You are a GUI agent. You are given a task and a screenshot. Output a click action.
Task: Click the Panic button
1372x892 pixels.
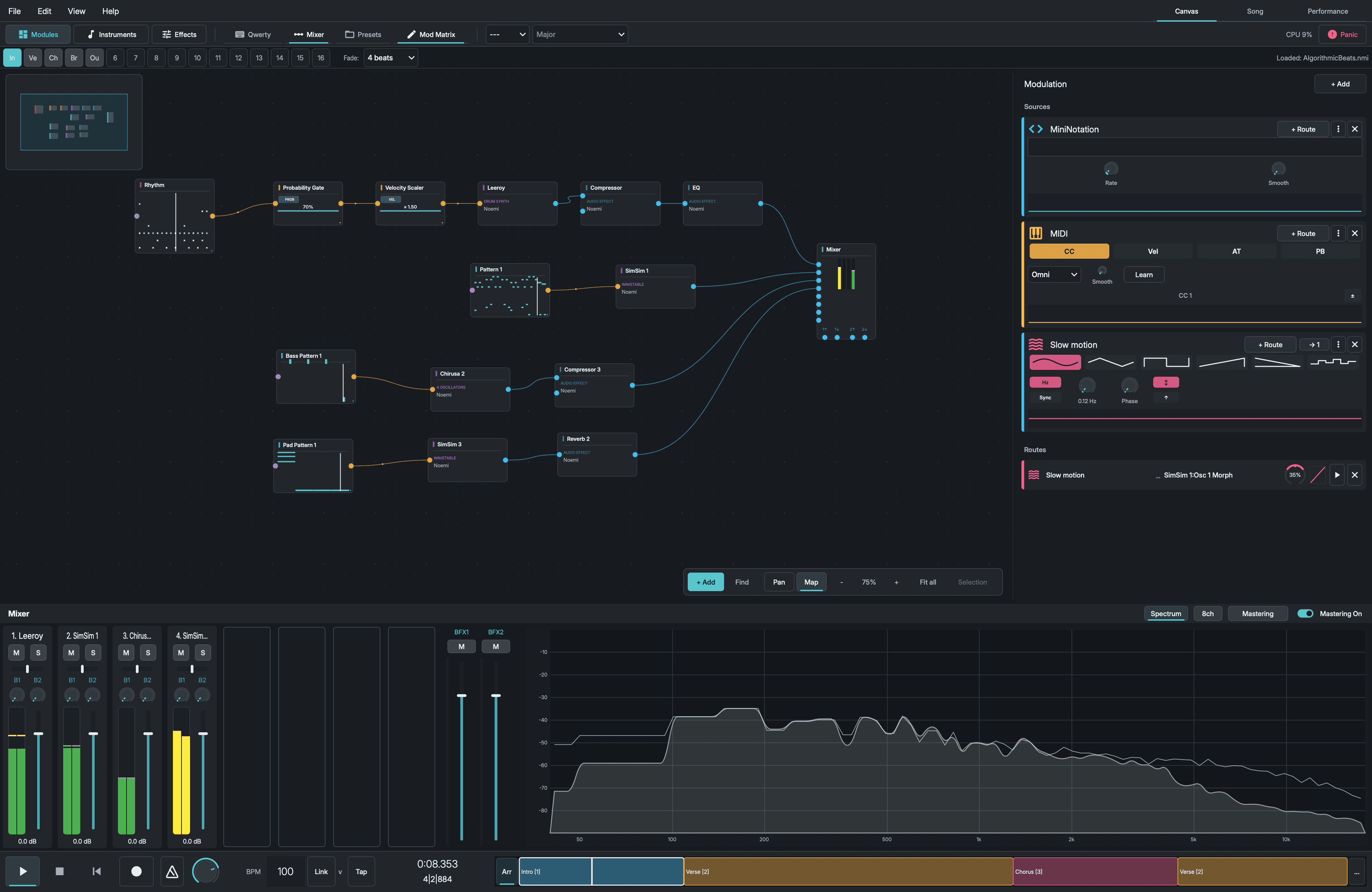click(x=1343, y=34)
